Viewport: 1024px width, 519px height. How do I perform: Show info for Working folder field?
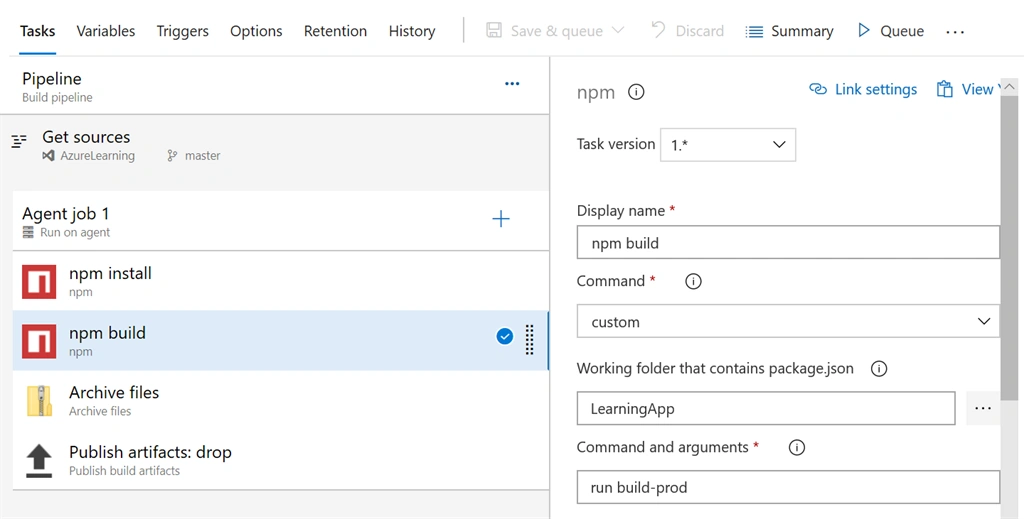(879, 369)
